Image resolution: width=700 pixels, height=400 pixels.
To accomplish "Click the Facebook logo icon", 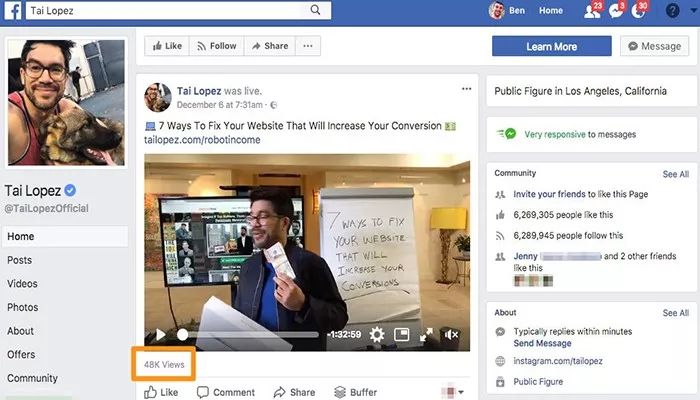I will click(12, 10).
